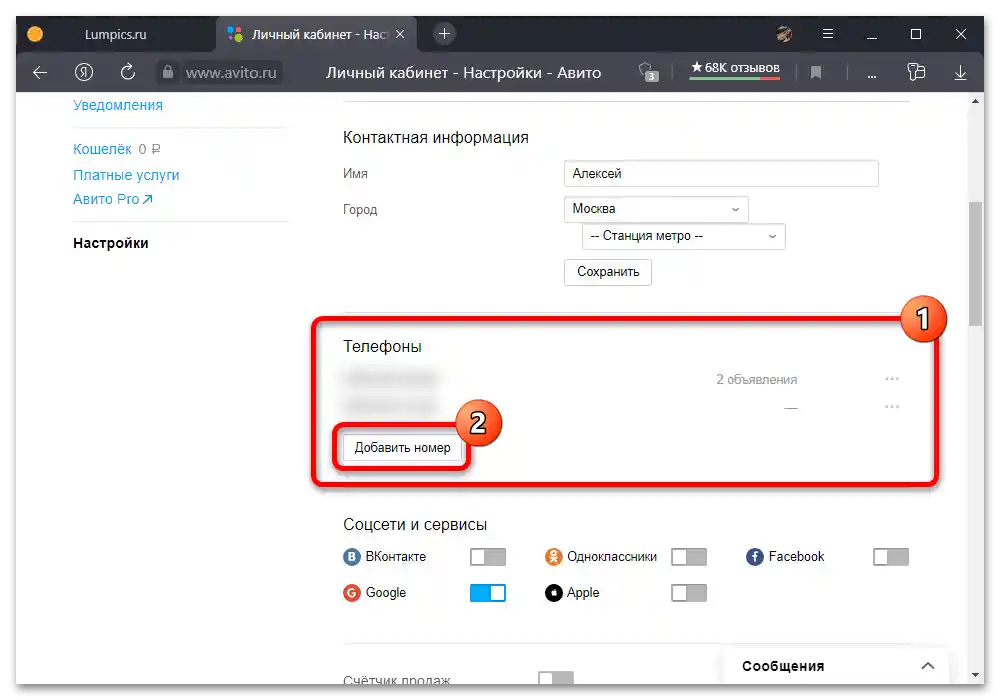
Task: Click the Сохранить button
Action: tap(608, 272)
